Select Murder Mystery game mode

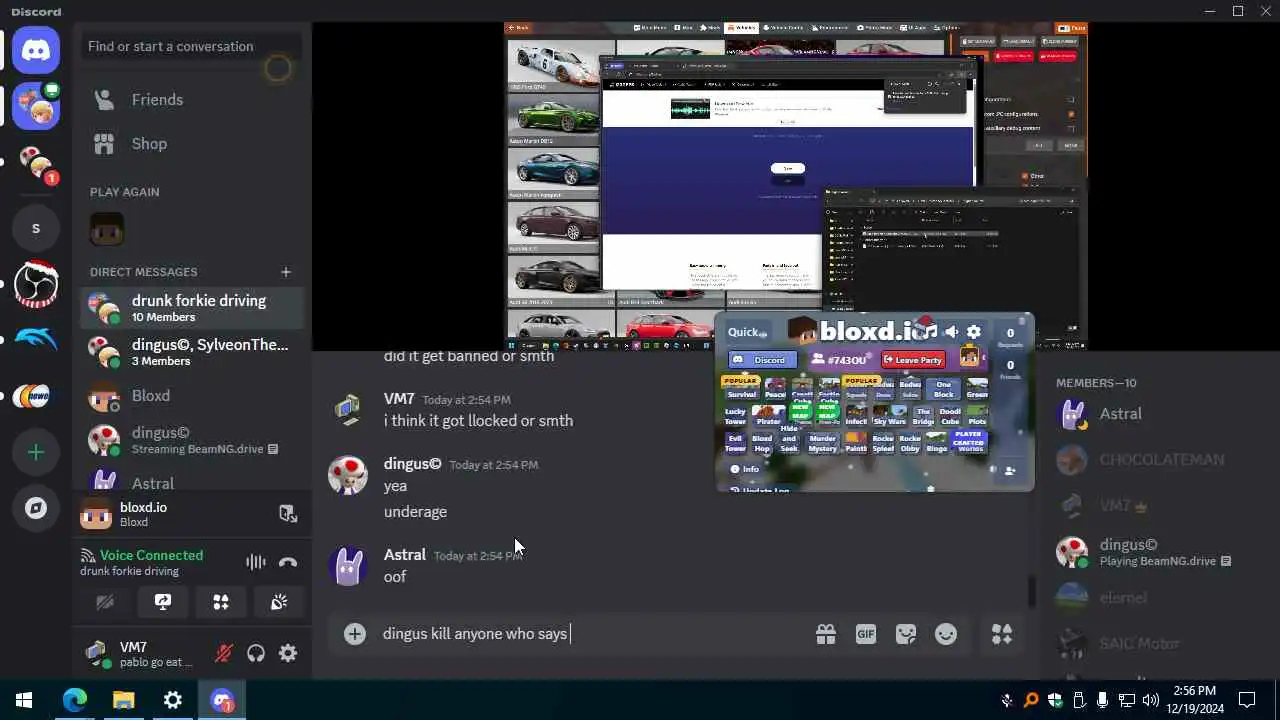point(822,443)
